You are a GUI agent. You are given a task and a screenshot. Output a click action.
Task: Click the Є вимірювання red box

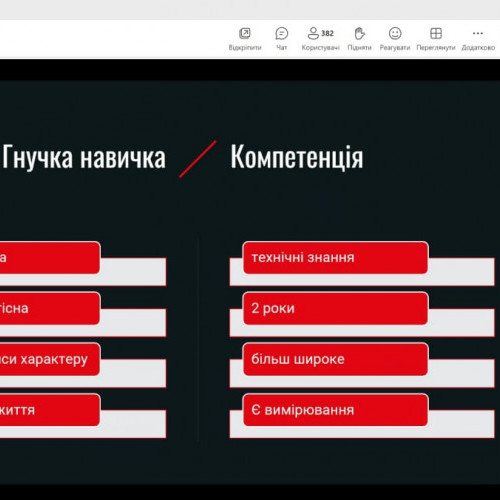336,410
